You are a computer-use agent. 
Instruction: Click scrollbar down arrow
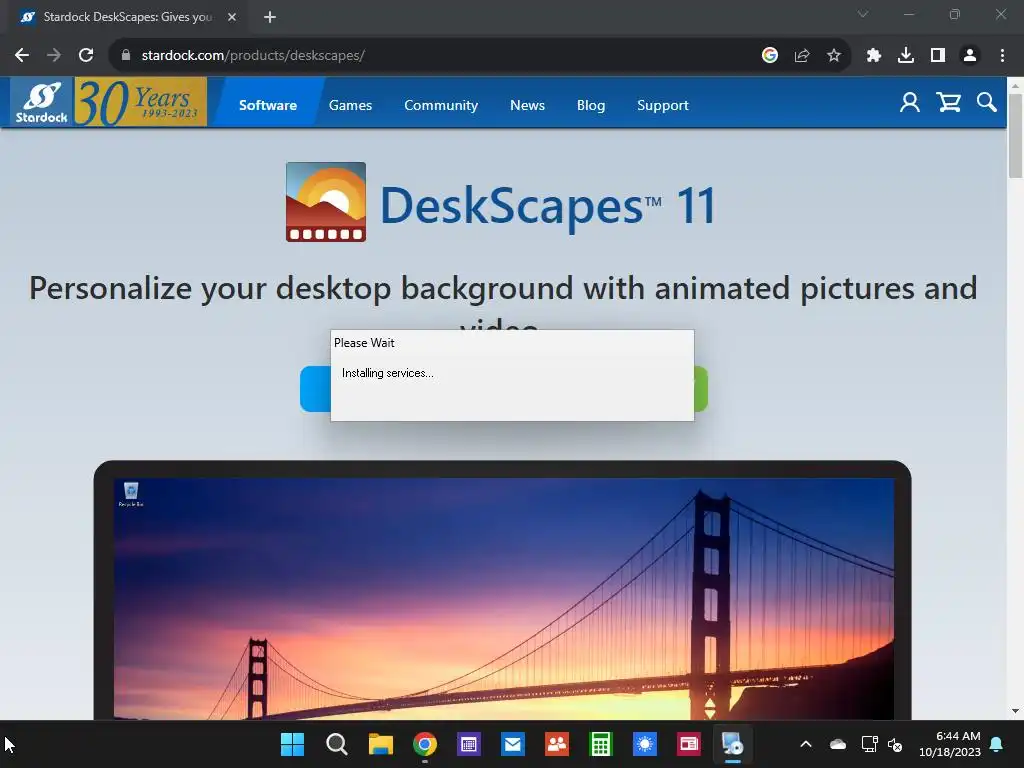1015,711
